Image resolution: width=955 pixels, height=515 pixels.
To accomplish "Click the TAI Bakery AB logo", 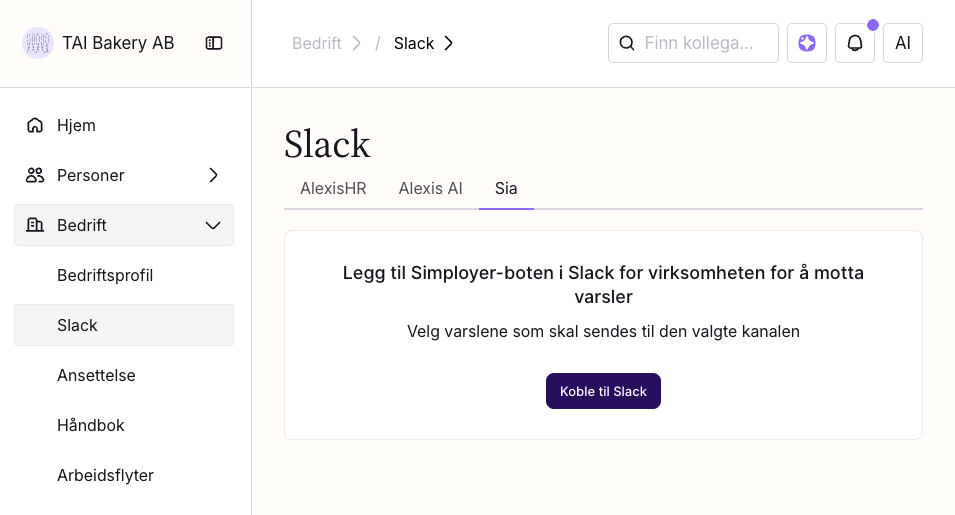I will coord(38,43).
